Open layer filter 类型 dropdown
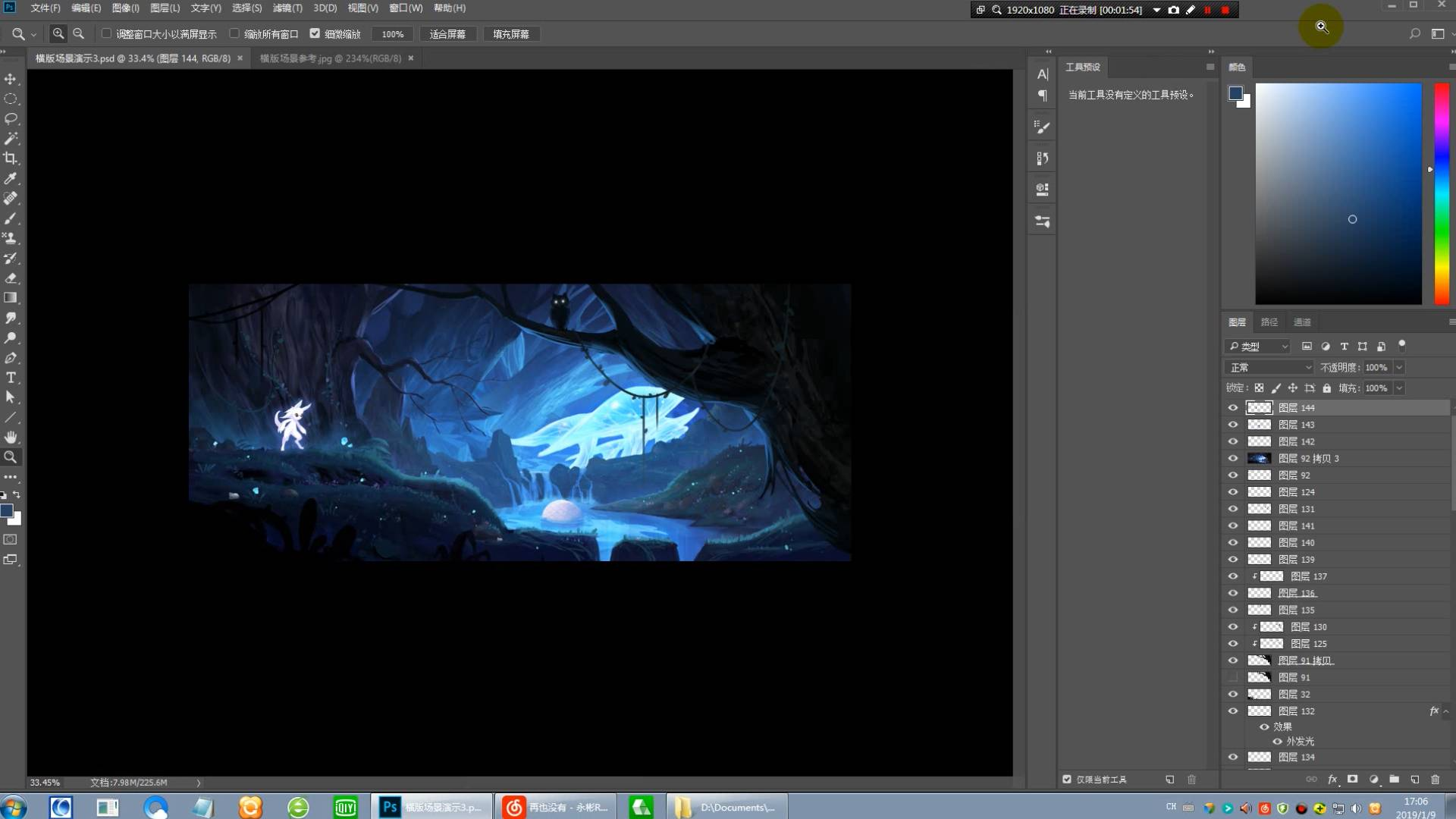1456x819 pixels. (x=1257, y=347)
